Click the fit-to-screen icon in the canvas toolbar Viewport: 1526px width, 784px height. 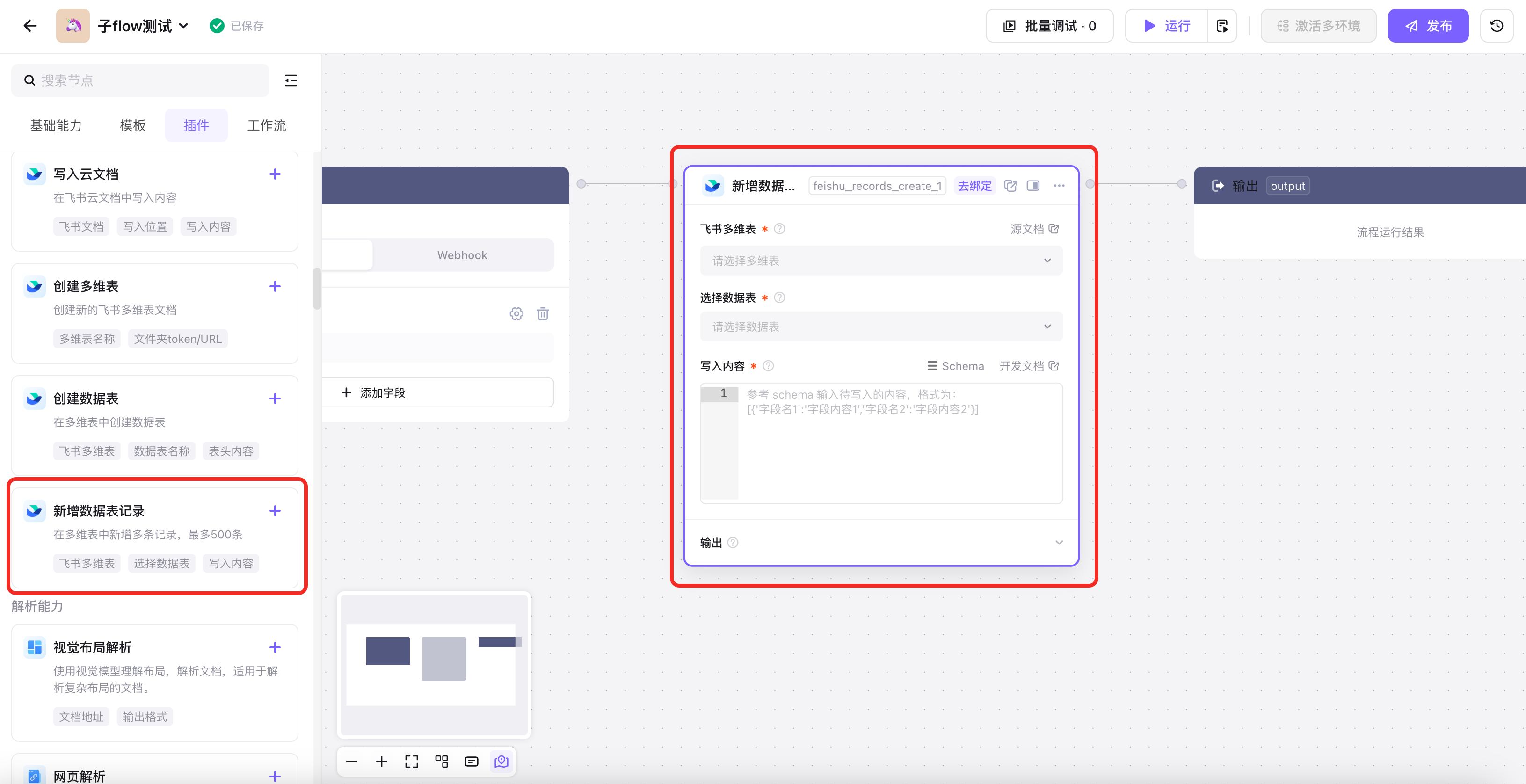[412, 762]
